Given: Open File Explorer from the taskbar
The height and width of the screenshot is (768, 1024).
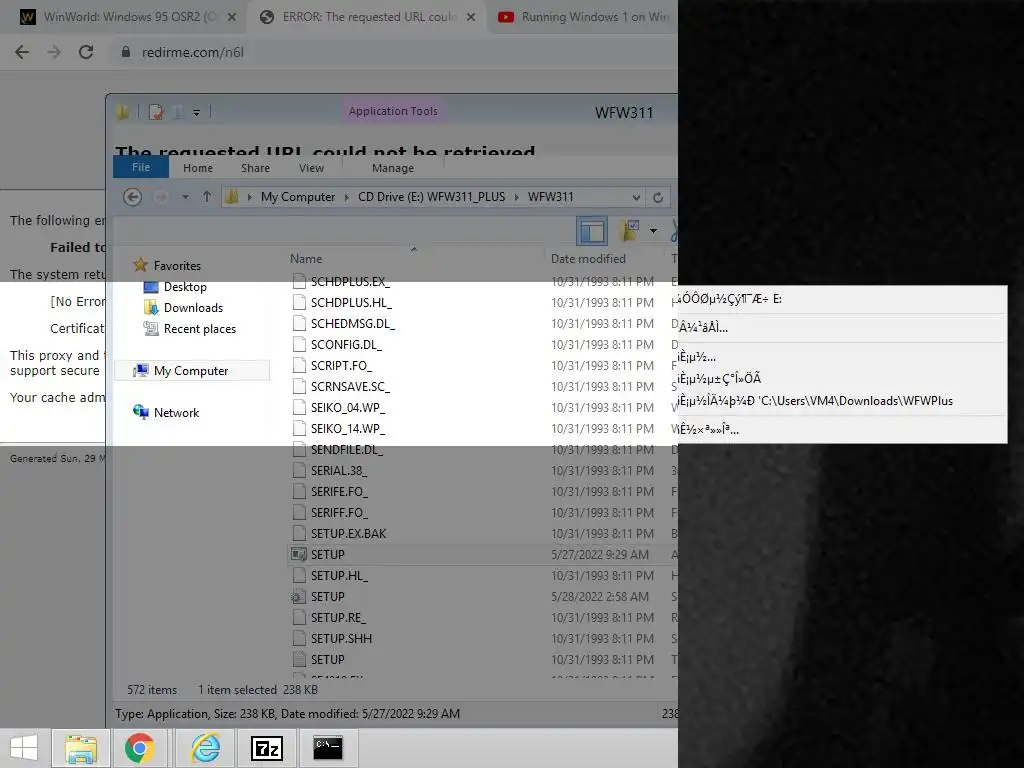Looking at the screenshot, I should 81,748.
